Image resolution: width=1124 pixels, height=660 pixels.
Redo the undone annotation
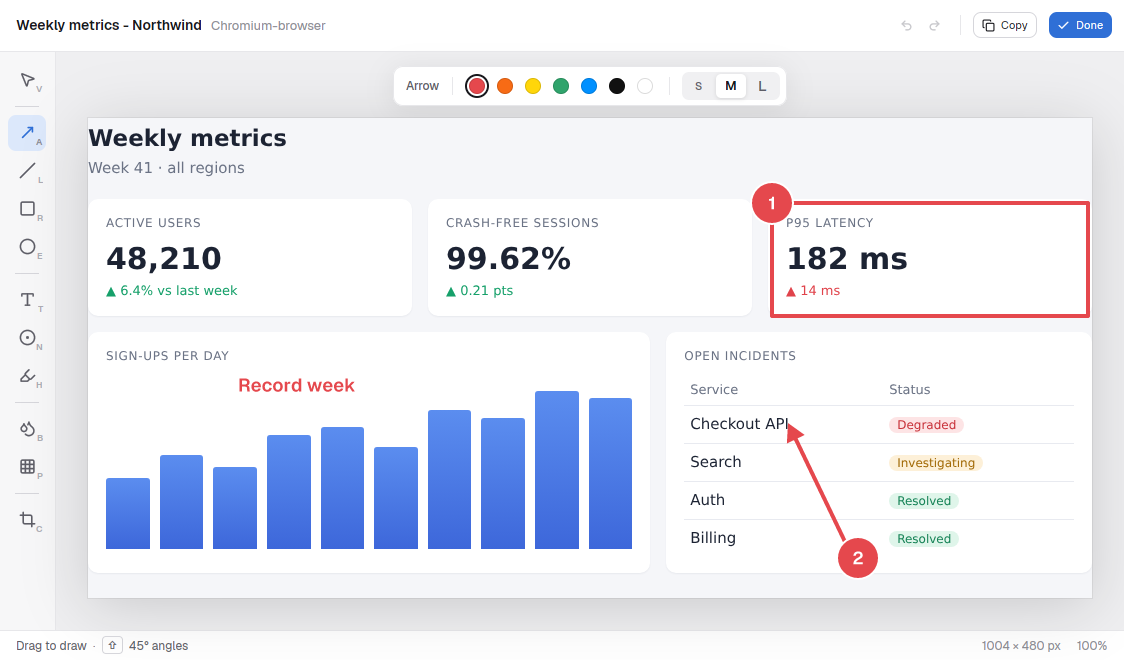pos(934,25)
